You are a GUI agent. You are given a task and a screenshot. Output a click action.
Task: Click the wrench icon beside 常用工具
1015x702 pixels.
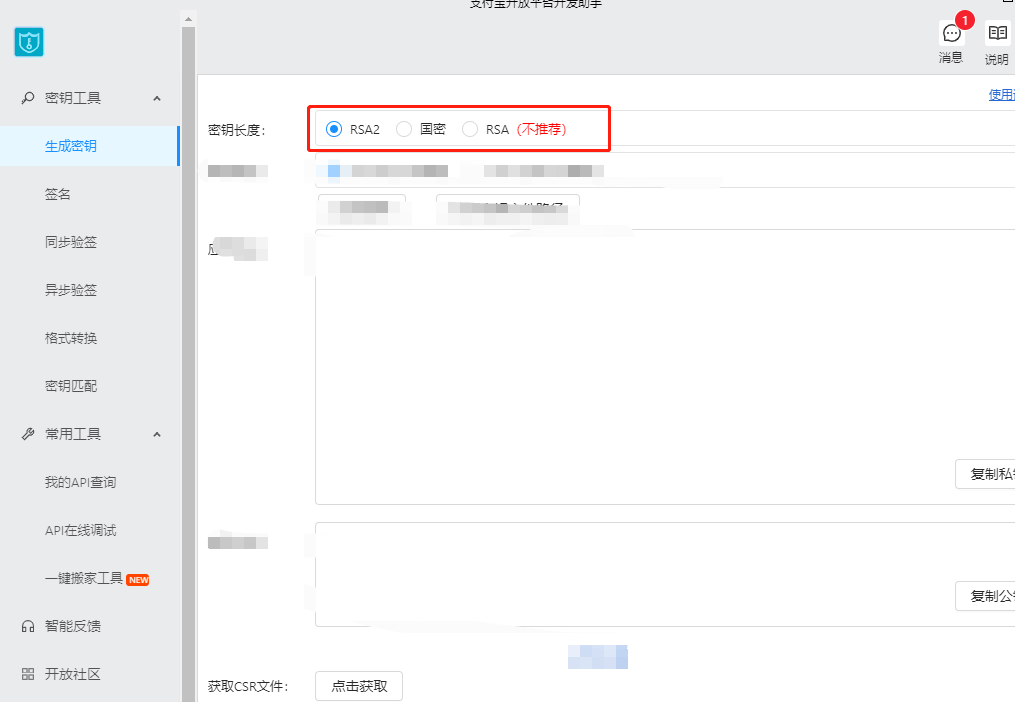[28, 434]
